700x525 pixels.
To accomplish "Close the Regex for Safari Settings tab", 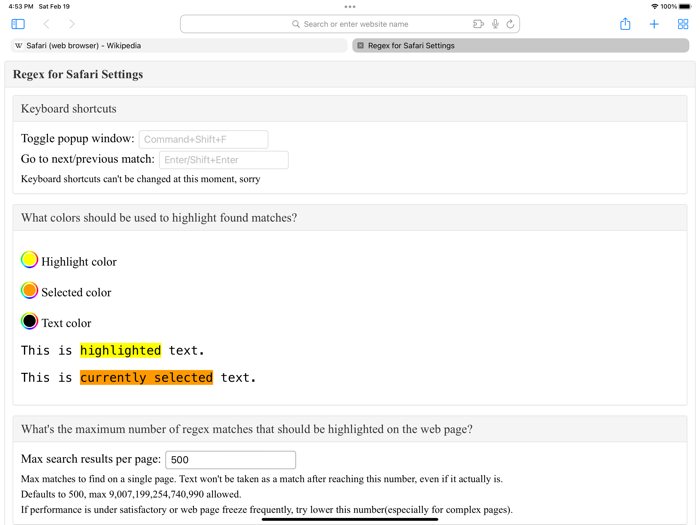I will point(360,46).
